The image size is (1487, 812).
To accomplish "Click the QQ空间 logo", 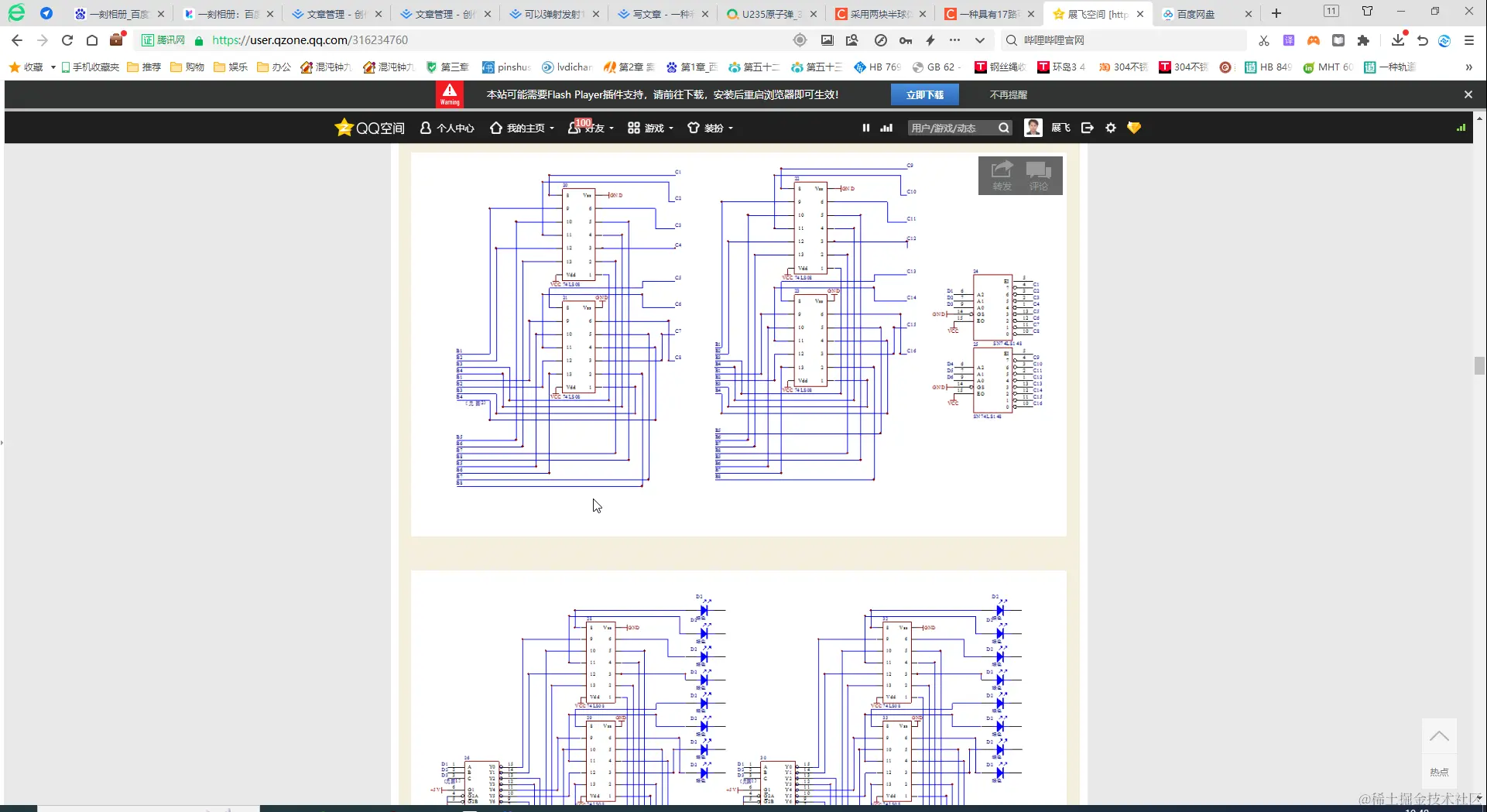I will point(369,128).
